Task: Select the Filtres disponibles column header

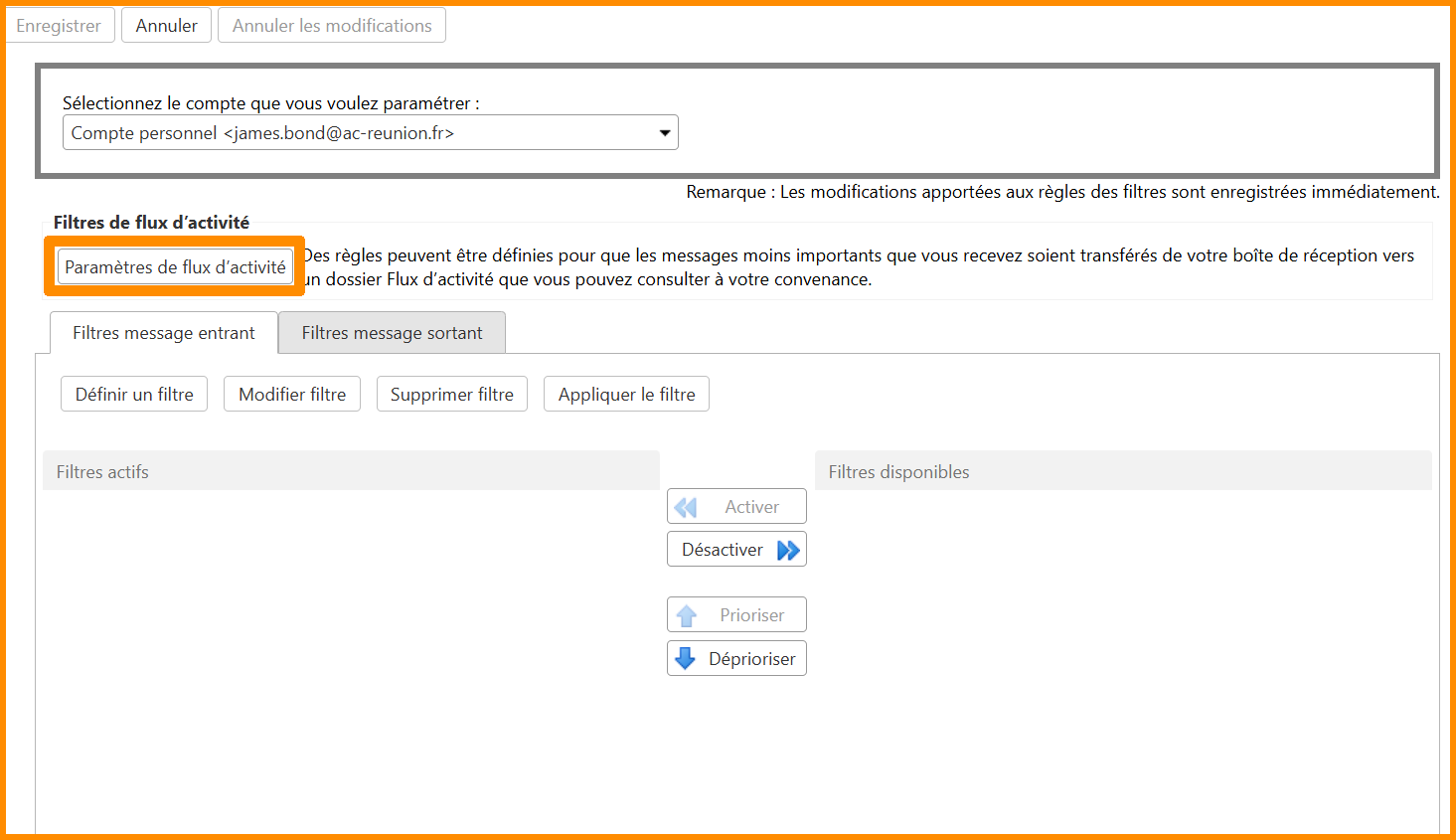Action: [1123, 471]
